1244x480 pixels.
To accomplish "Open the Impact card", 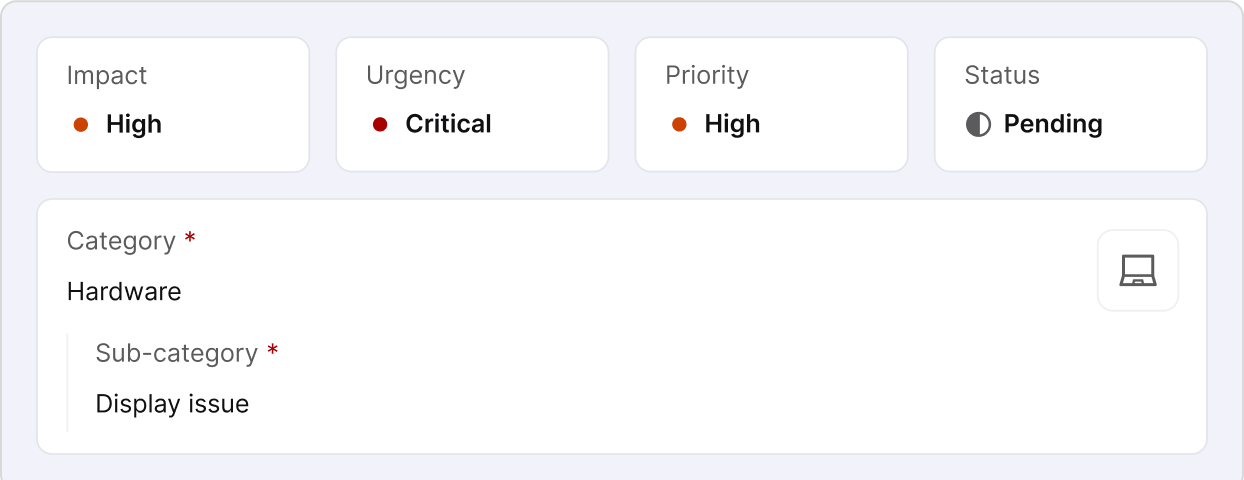I will [x=173, y=104].
